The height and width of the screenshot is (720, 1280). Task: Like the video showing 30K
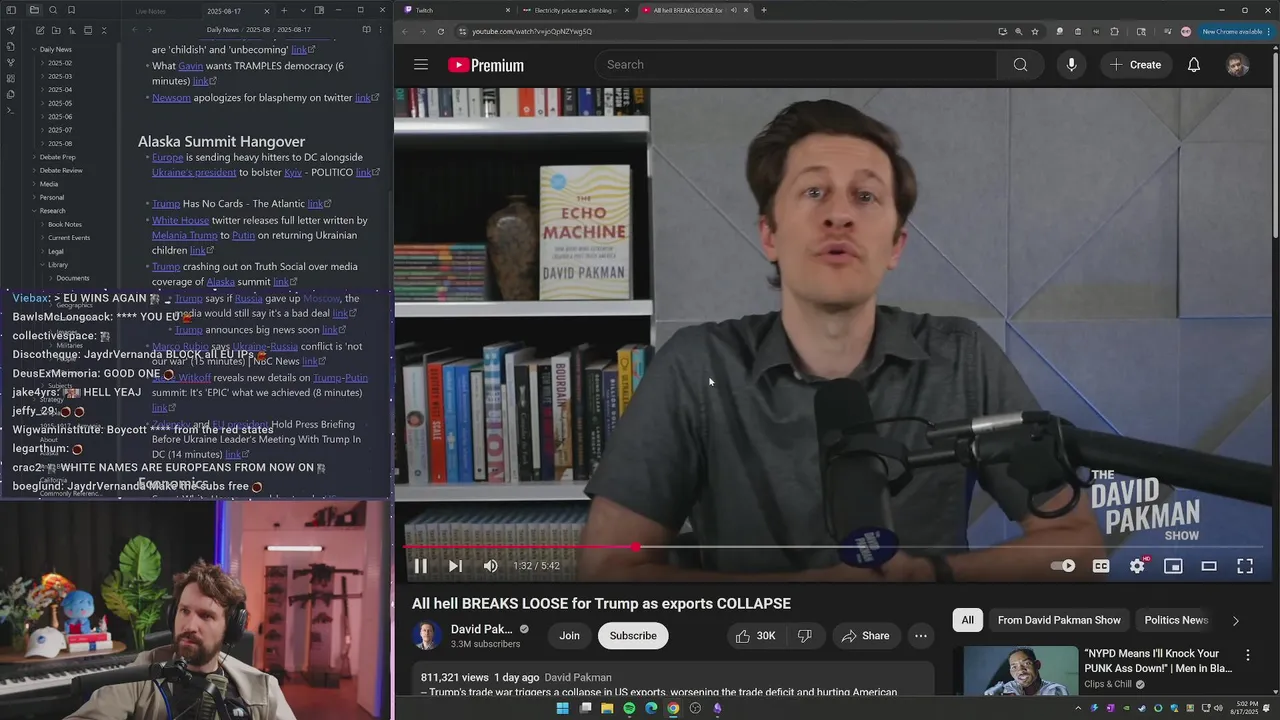coord(756,636)
